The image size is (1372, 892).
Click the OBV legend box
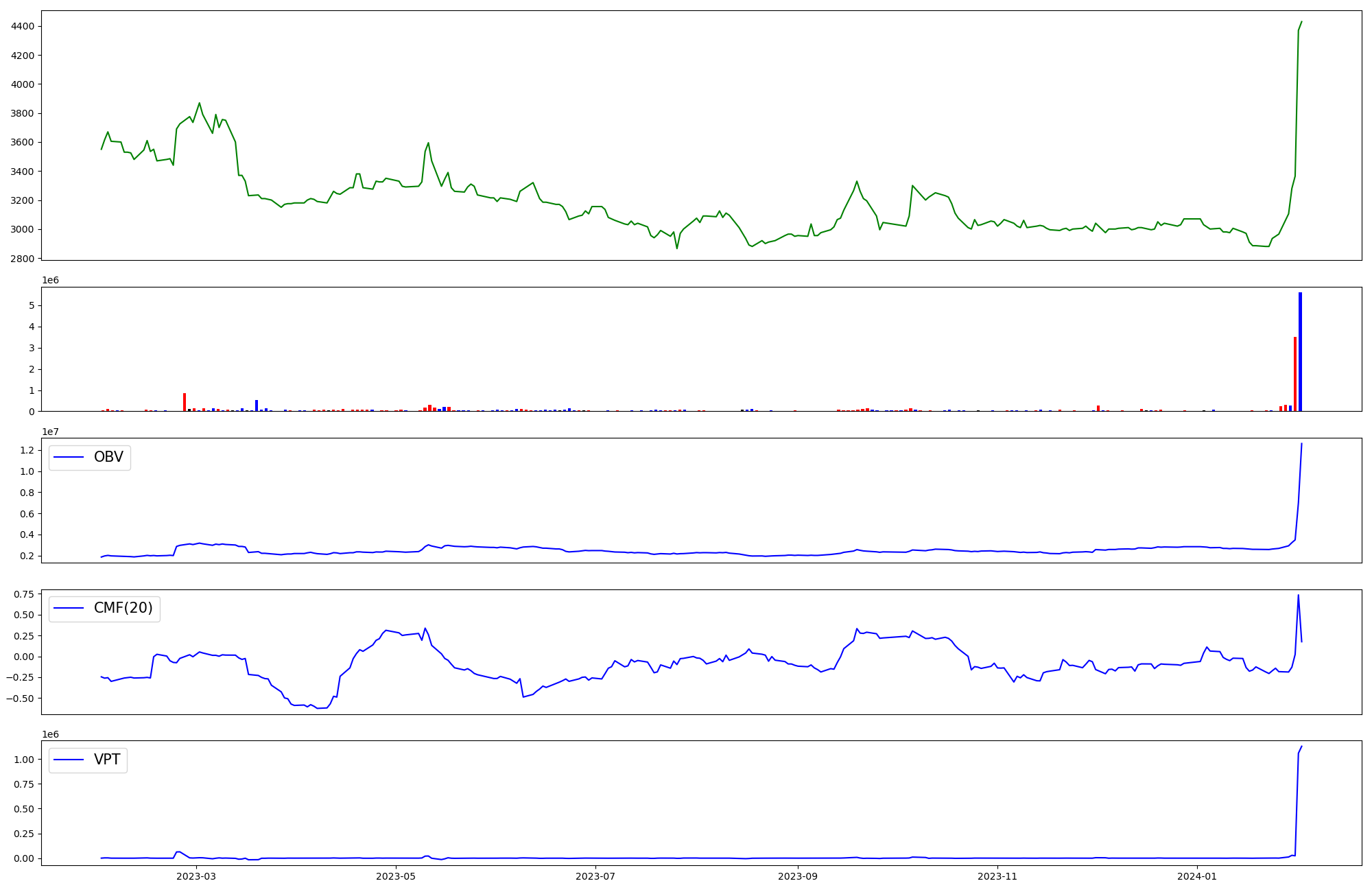[x=89, y=458]
